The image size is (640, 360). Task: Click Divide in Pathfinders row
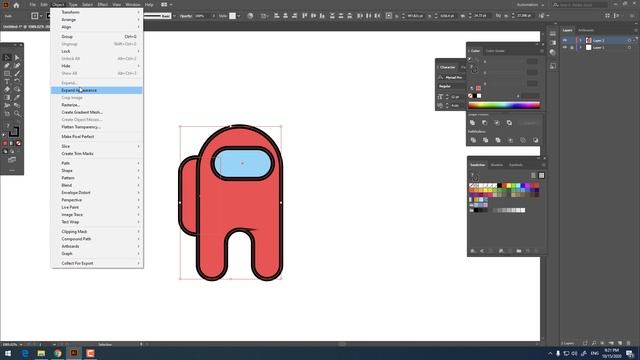(x=473, y=140)
